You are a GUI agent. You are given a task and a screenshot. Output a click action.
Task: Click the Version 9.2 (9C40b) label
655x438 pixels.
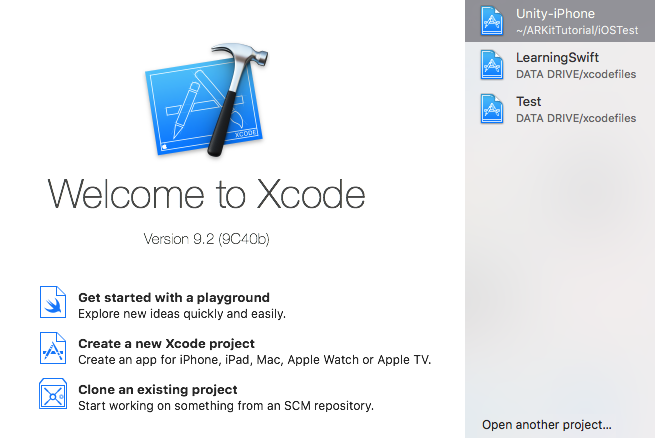tap(208, 241)
